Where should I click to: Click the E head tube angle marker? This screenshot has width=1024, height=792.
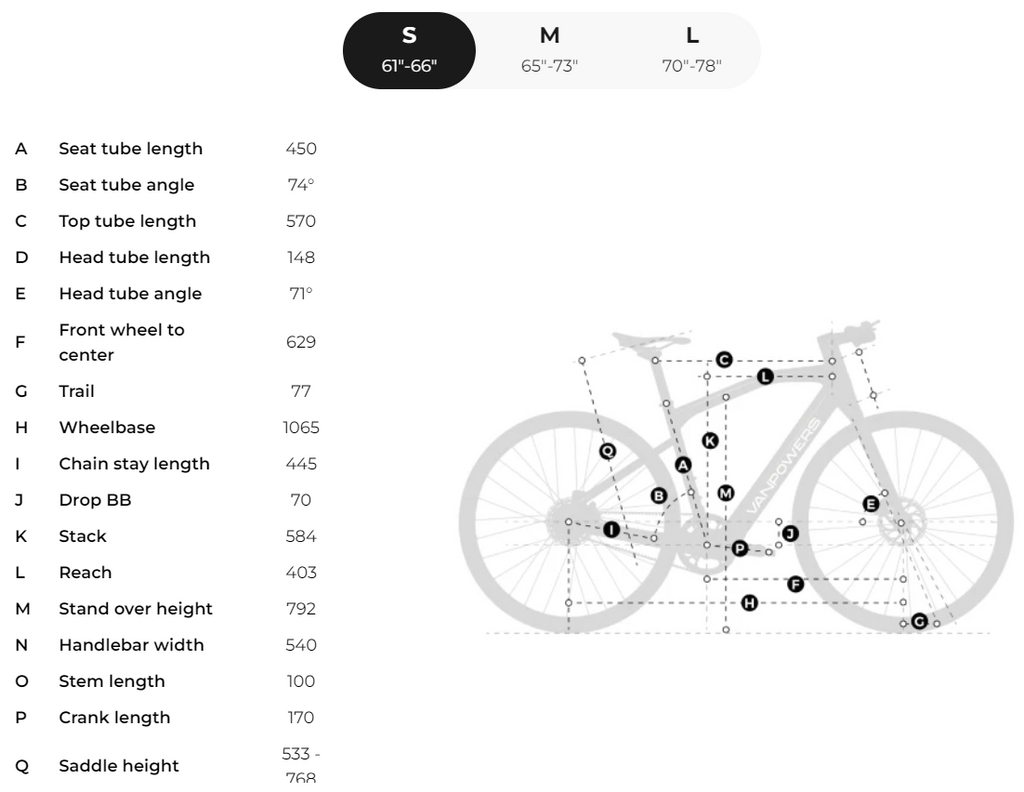click(x=871, y=504)
